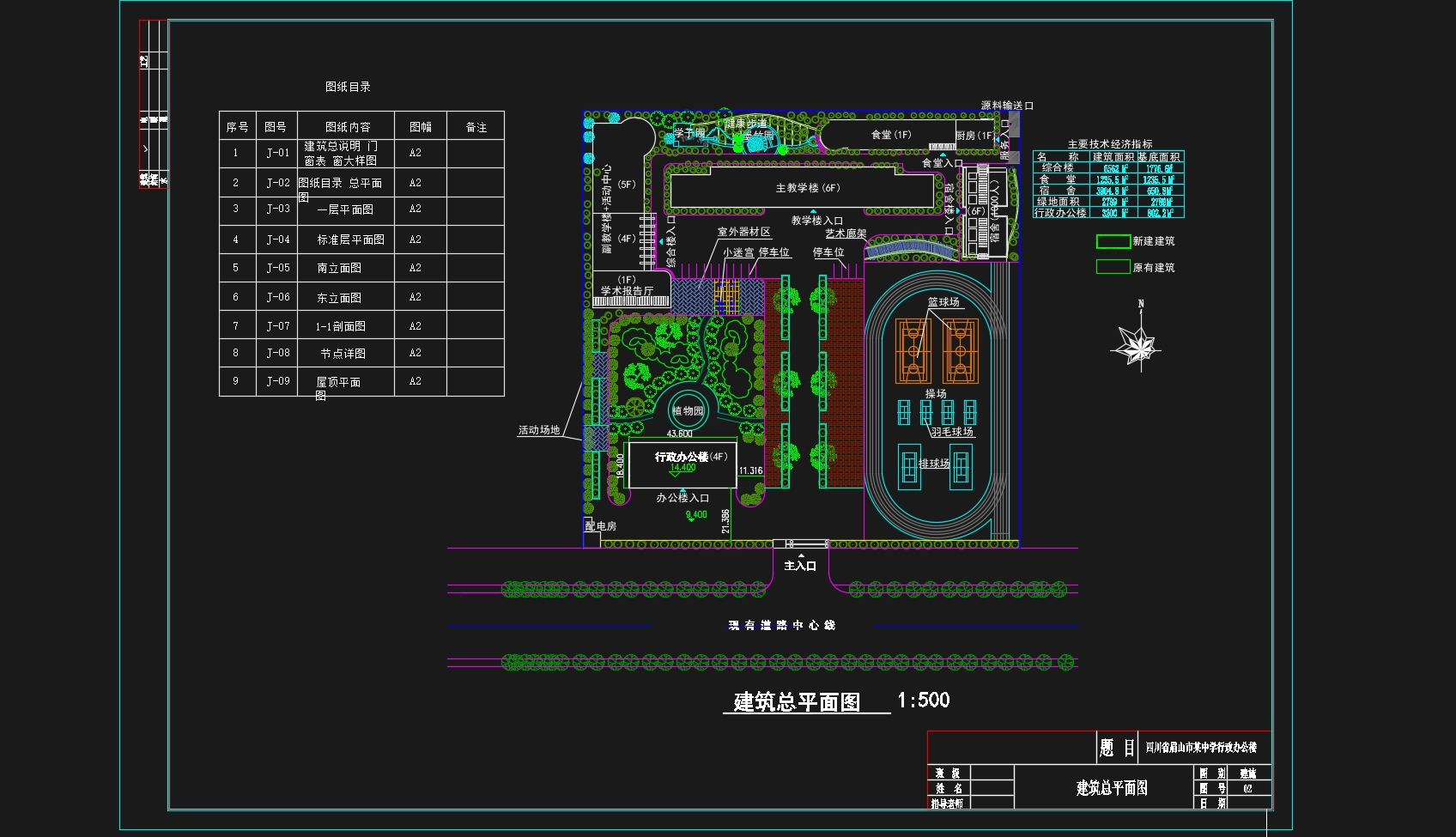The image size is (1456, 837).
Task: Click the 小迷宫 label
Action: [x=738, y=252]
